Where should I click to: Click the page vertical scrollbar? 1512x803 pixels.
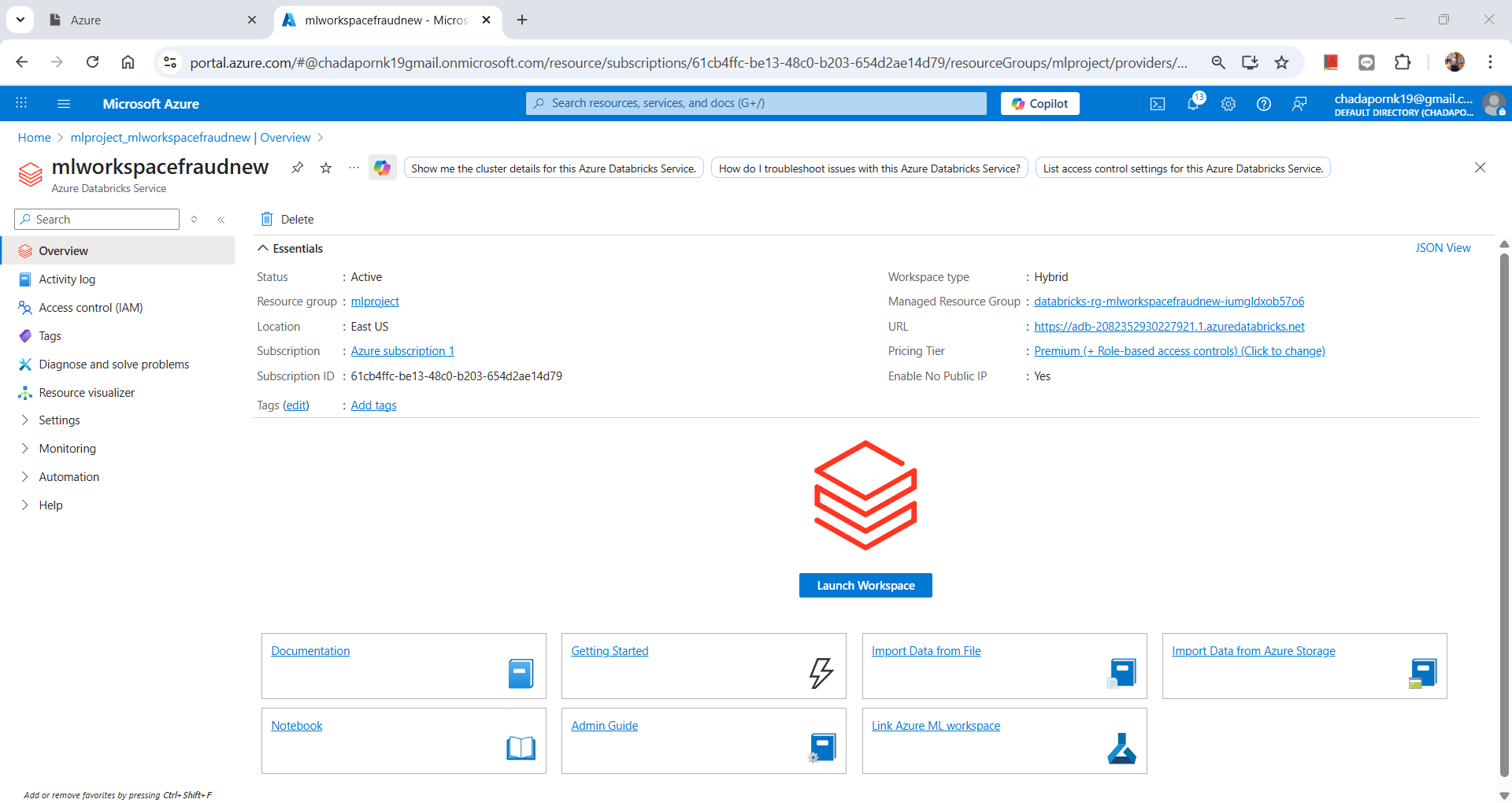tap(1504, 516)
